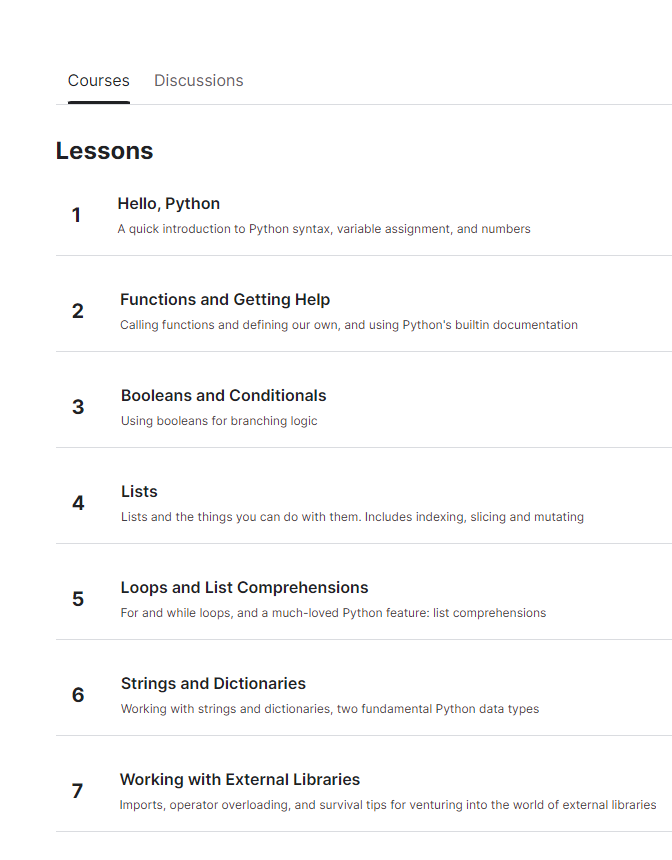672x860 pixels.
Task: Click the number 1 beside Hello, Python
Action: click(77, 214)
